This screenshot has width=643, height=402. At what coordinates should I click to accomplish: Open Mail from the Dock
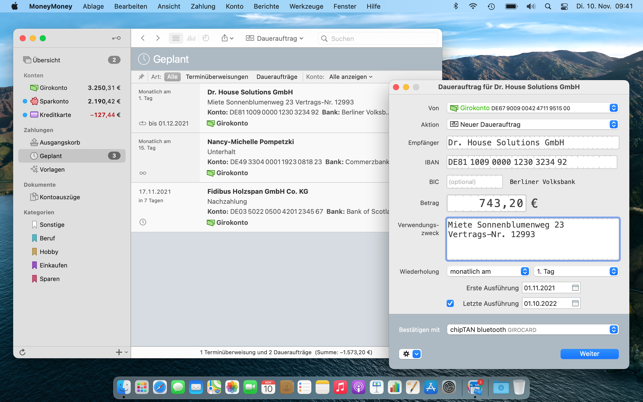[x=196, y=387]
